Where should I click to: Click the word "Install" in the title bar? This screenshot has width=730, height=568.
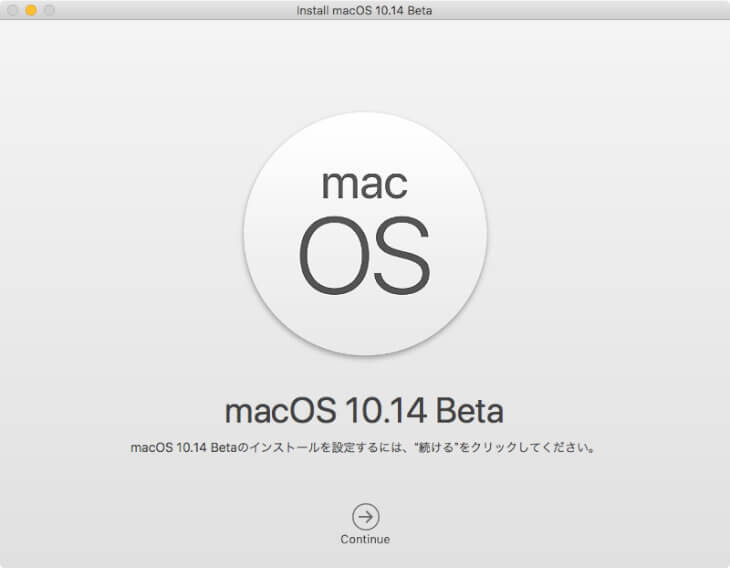(315, 10)
